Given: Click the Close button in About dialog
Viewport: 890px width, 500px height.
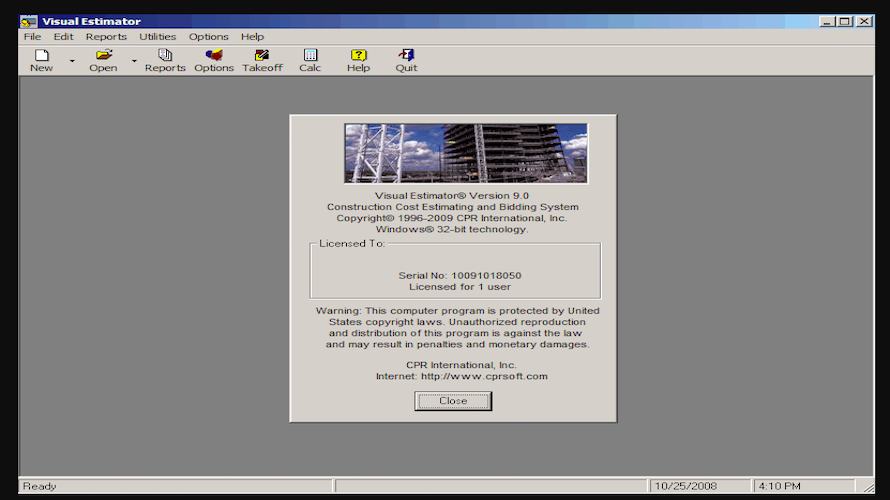Looking at the screenshot, I should (453, 401).
